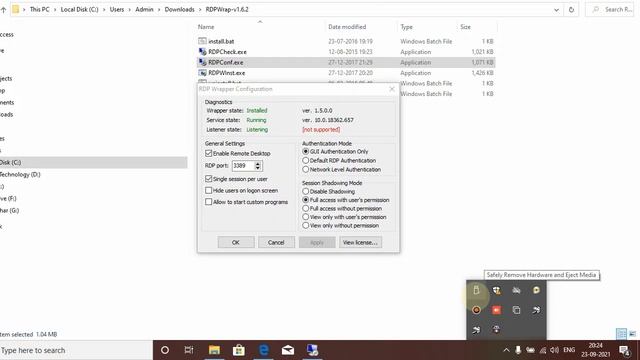Check Hide users on logon screen
640x360 pixels.
[209, 190]
